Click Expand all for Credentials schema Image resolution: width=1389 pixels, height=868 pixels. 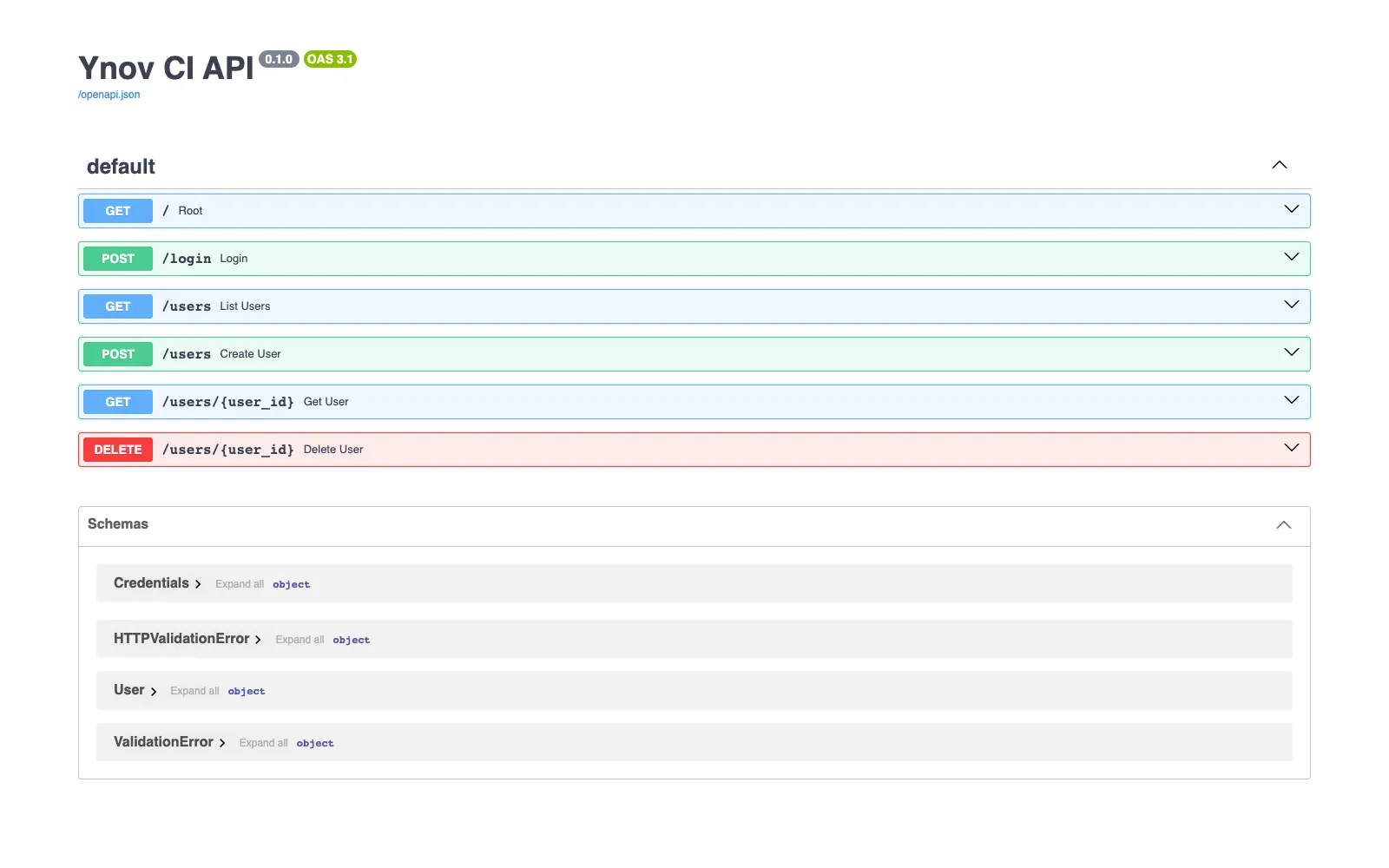click(240, 584)
